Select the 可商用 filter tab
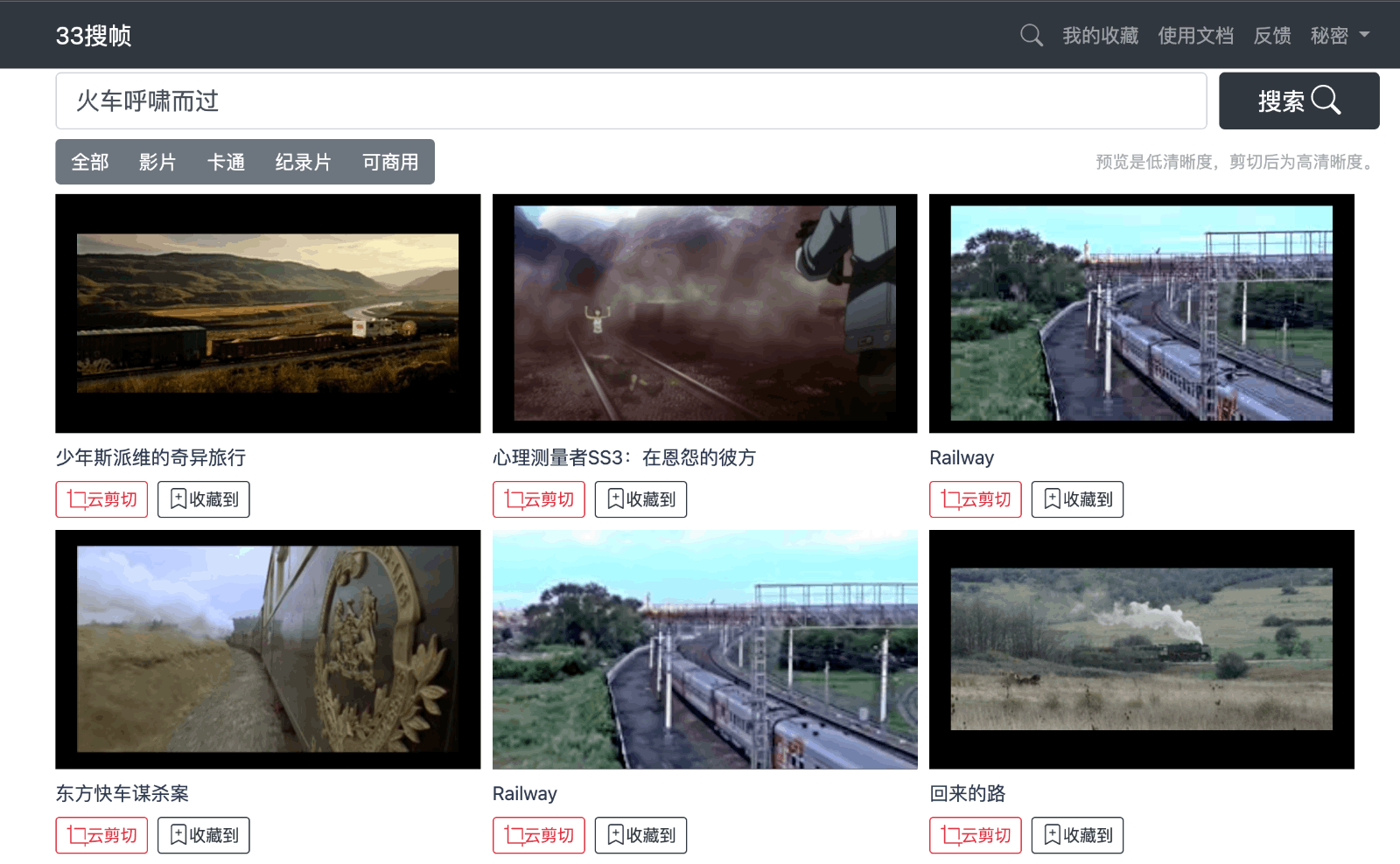The width and height of the screenshot is (1400, 864). (390, 162)
